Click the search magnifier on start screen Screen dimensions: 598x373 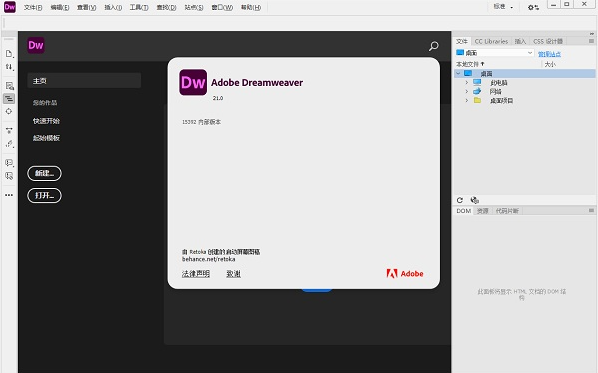(434, 46)
